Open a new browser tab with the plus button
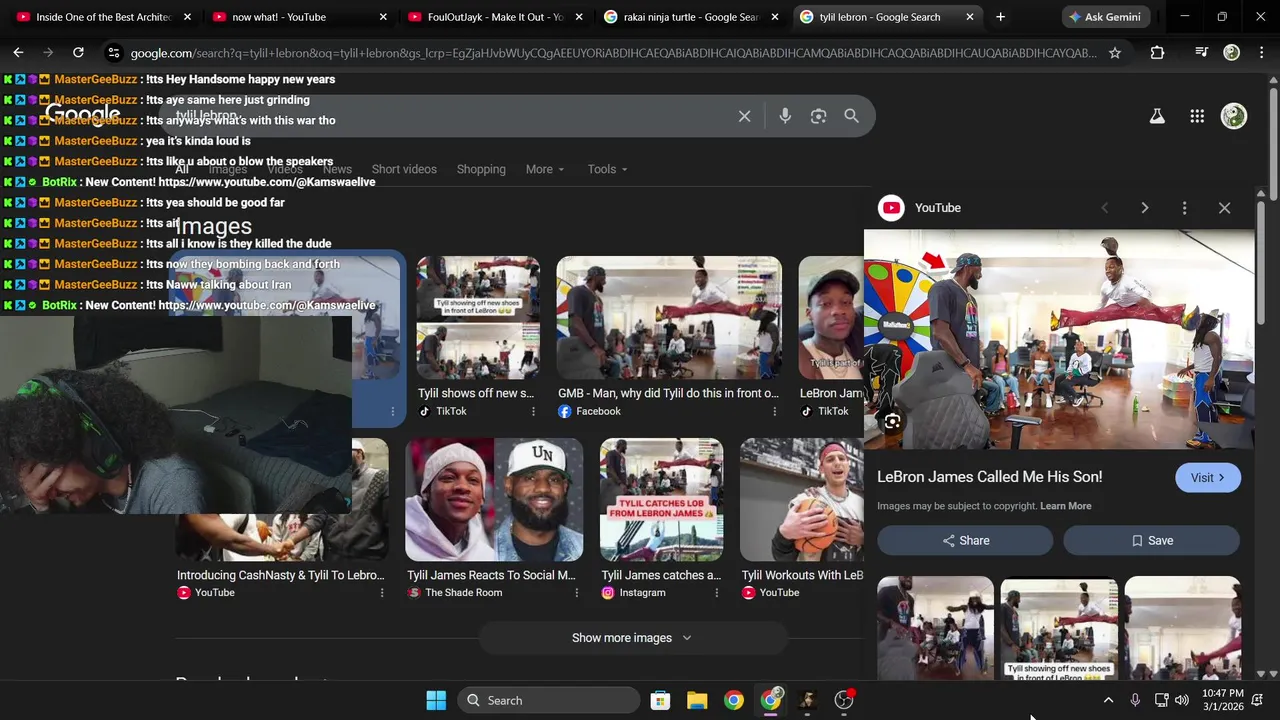 click(x=1000, y=17)
